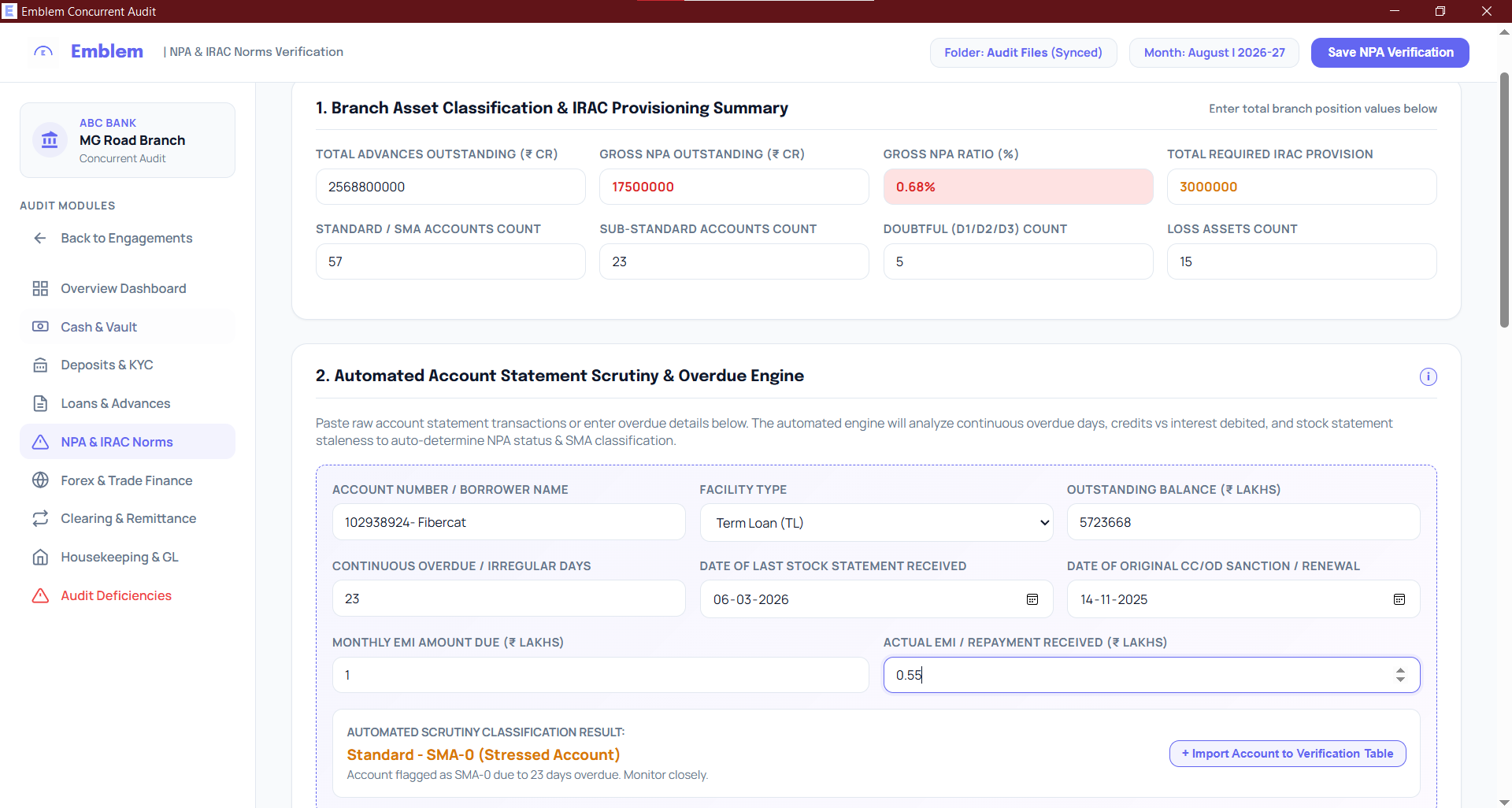
Task: Click the Monthly EMI Amount Due field
Action: pos(600,675)
